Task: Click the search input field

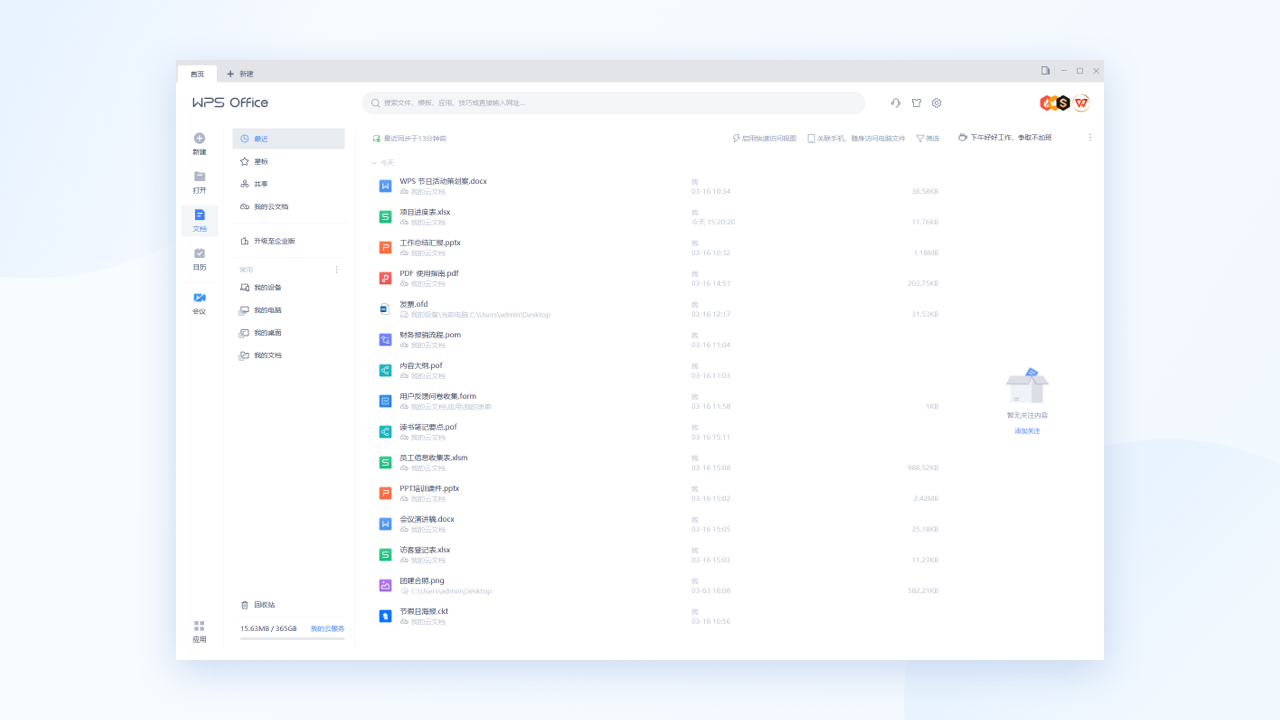Action: coord(613,103)
